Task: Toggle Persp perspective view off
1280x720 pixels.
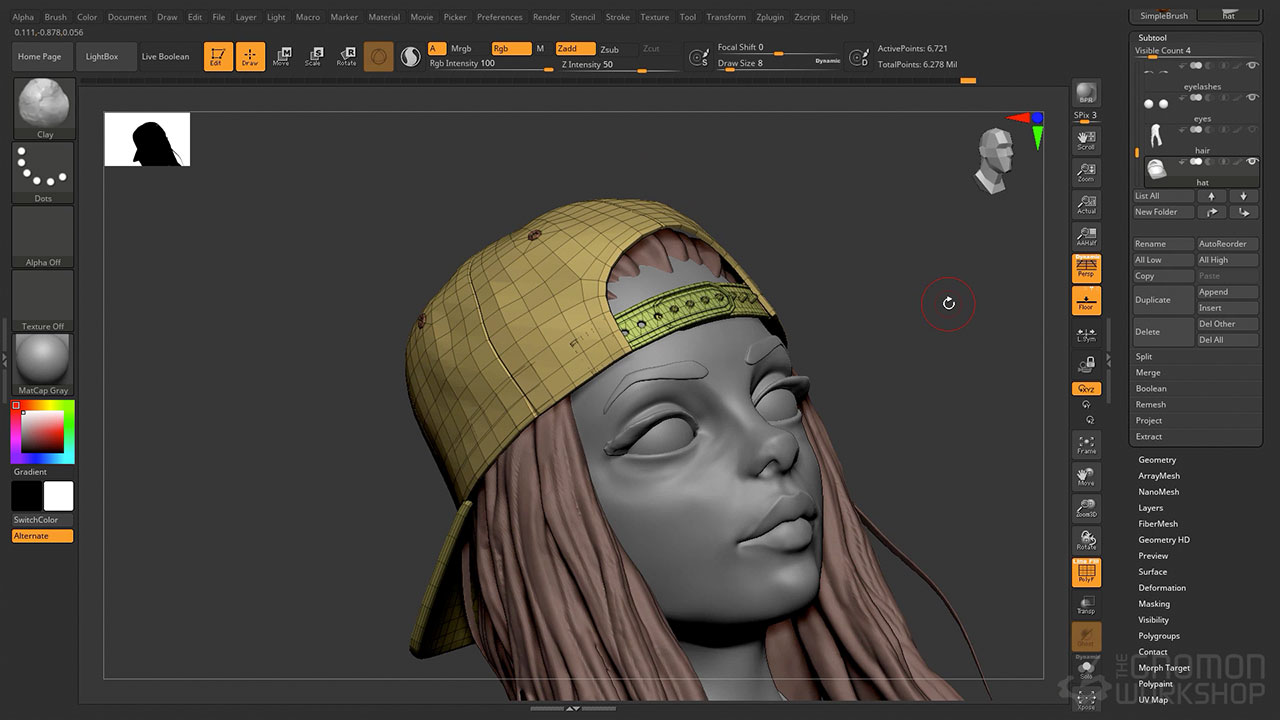Action: coord(1086,268)
